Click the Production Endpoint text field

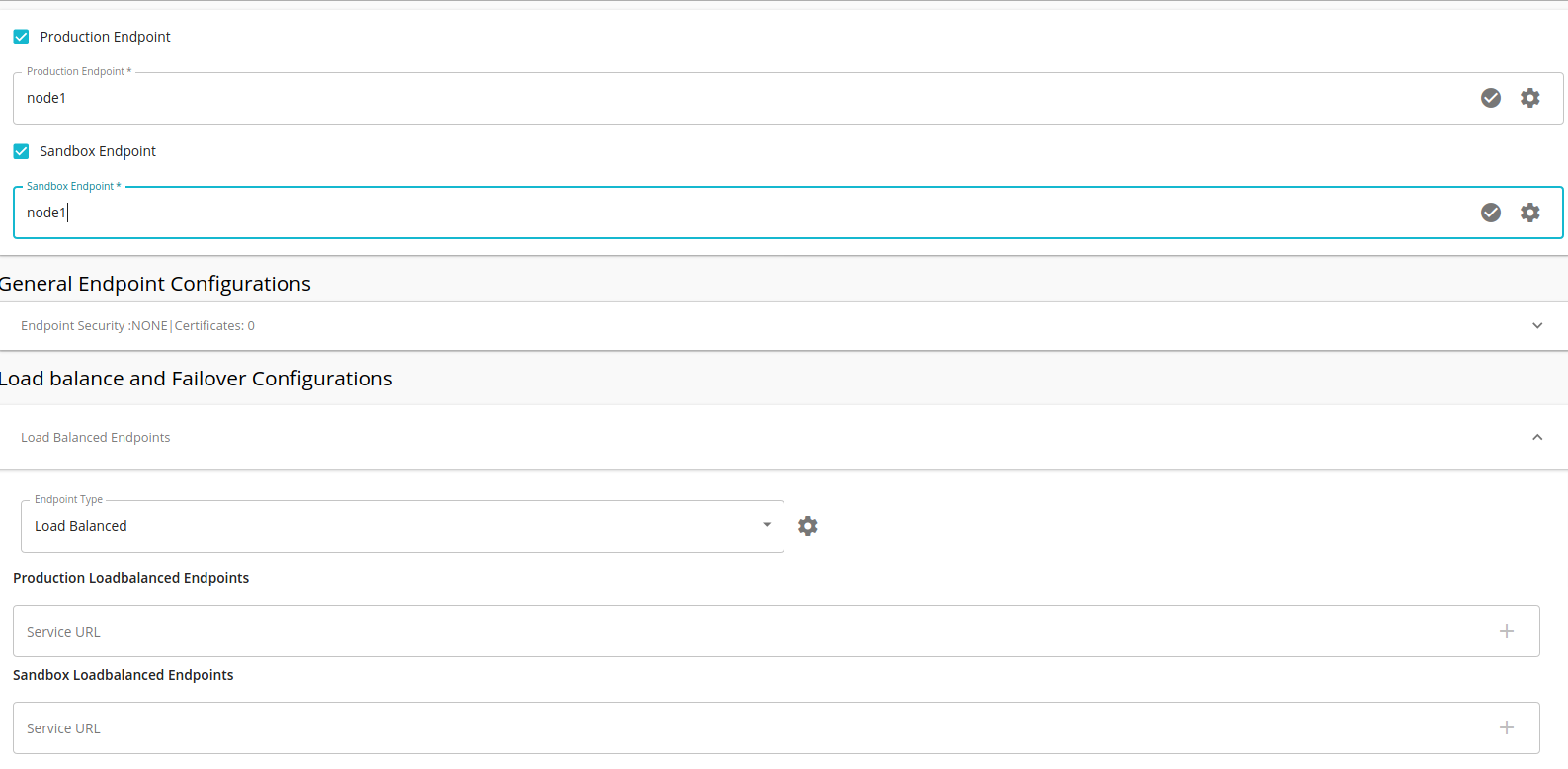coord(692,98)
